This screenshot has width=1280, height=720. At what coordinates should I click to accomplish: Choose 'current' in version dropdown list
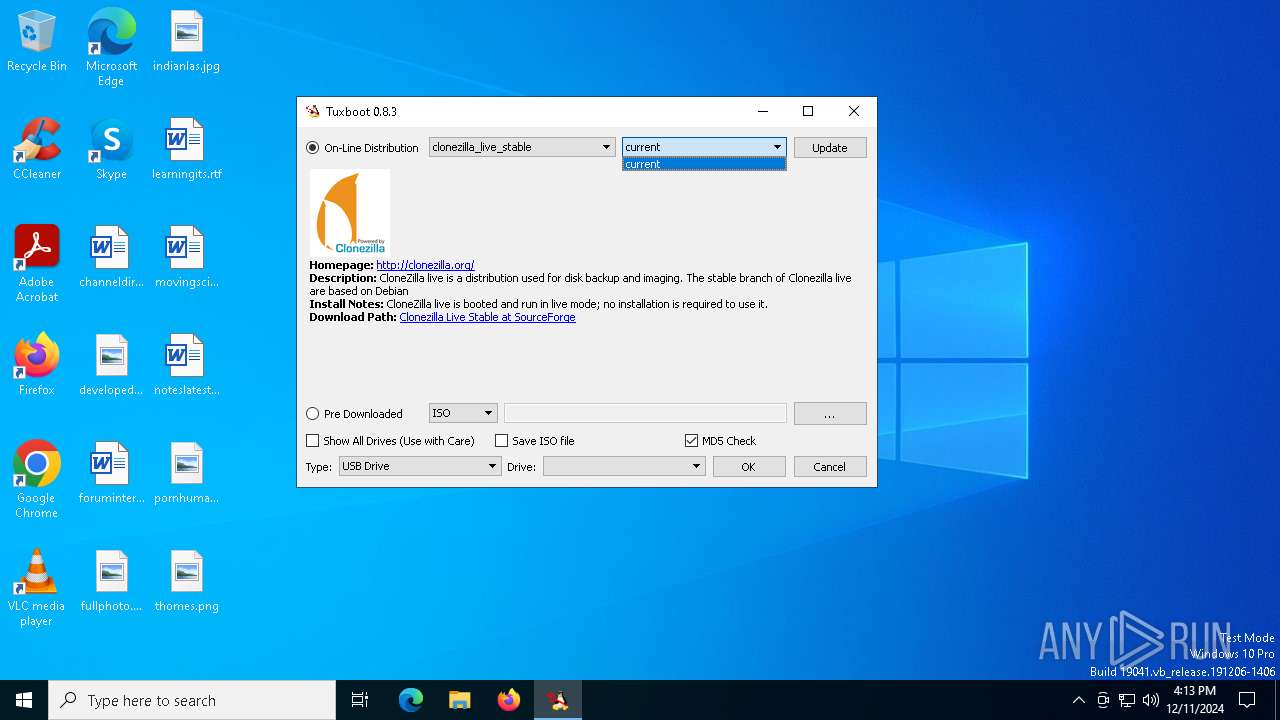click(704, 164)
